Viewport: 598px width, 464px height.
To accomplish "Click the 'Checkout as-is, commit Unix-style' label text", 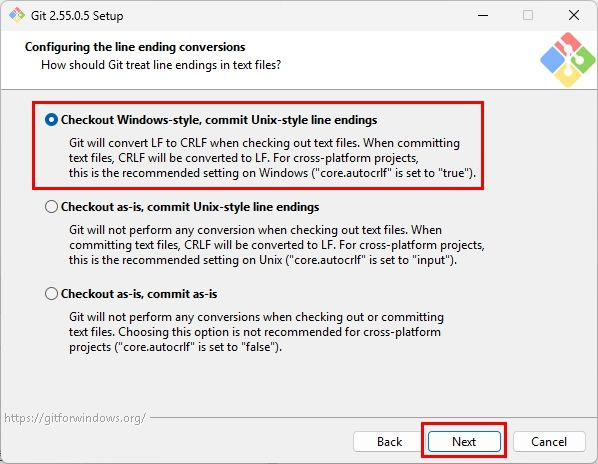I will (x=190, y=207).
